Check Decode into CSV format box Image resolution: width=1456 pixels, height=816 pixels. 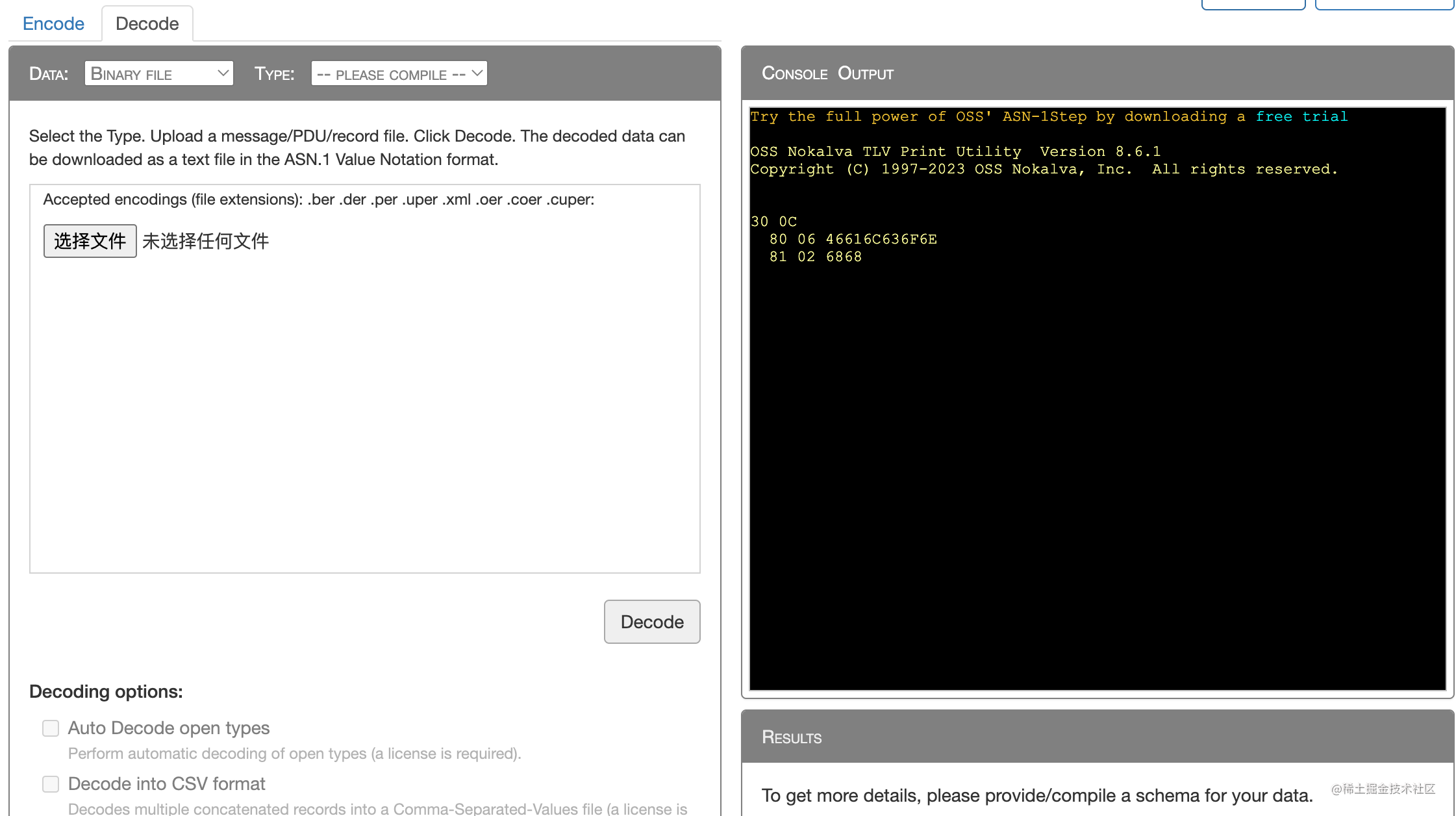pyautogui.click(x=51, y=784)
